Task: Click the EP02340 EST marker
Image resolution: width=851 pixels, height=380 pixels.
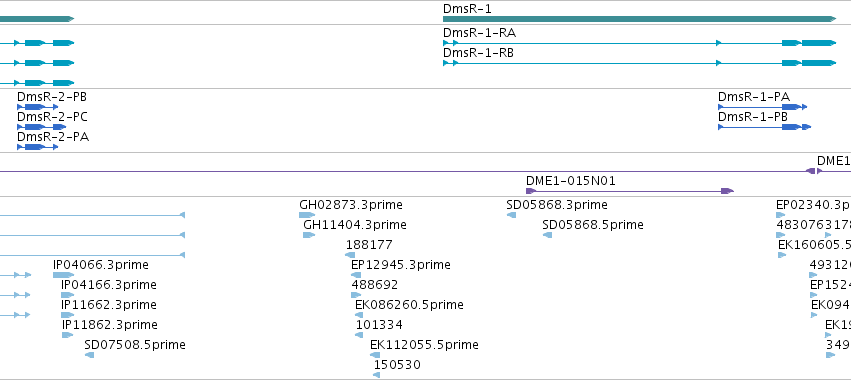Action: [x=780, y=216]
